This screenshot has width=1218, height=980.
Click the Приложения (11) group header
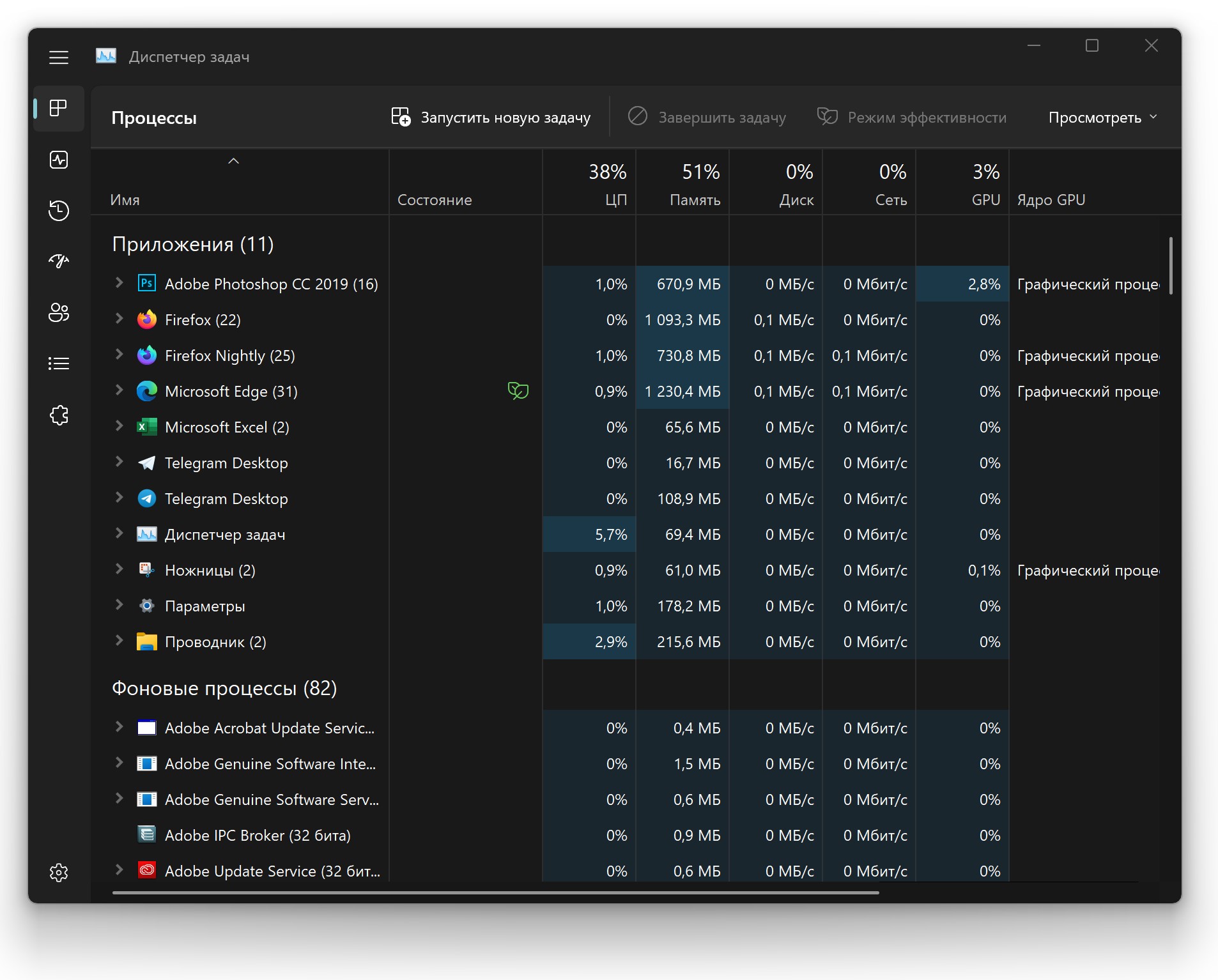coord(193,244)
